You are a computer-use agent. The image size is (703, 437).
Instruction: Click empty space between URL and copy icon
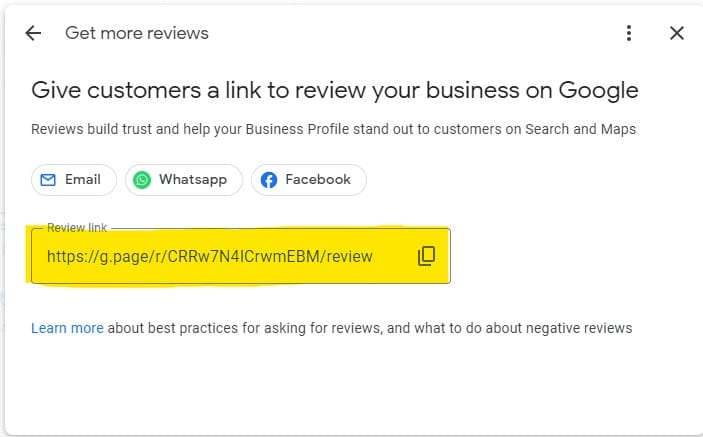point(395,256)
